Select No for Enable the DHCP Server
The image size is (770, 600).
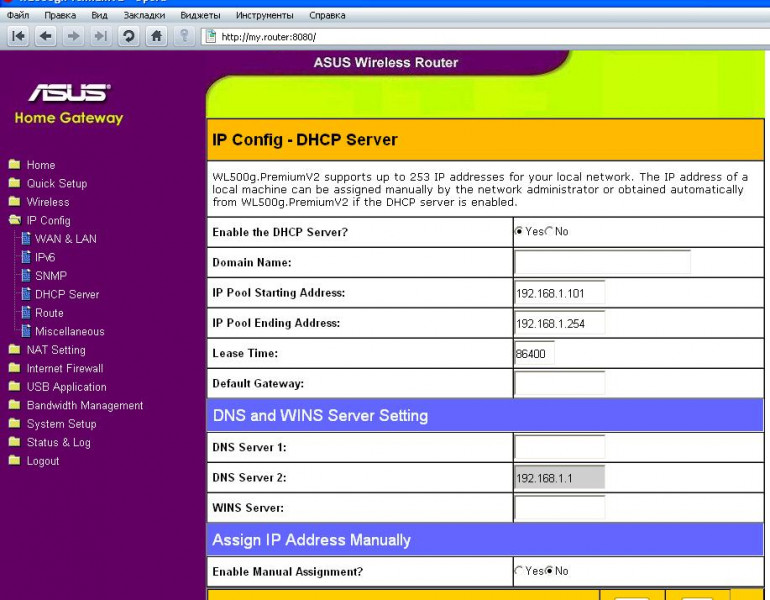549,231
